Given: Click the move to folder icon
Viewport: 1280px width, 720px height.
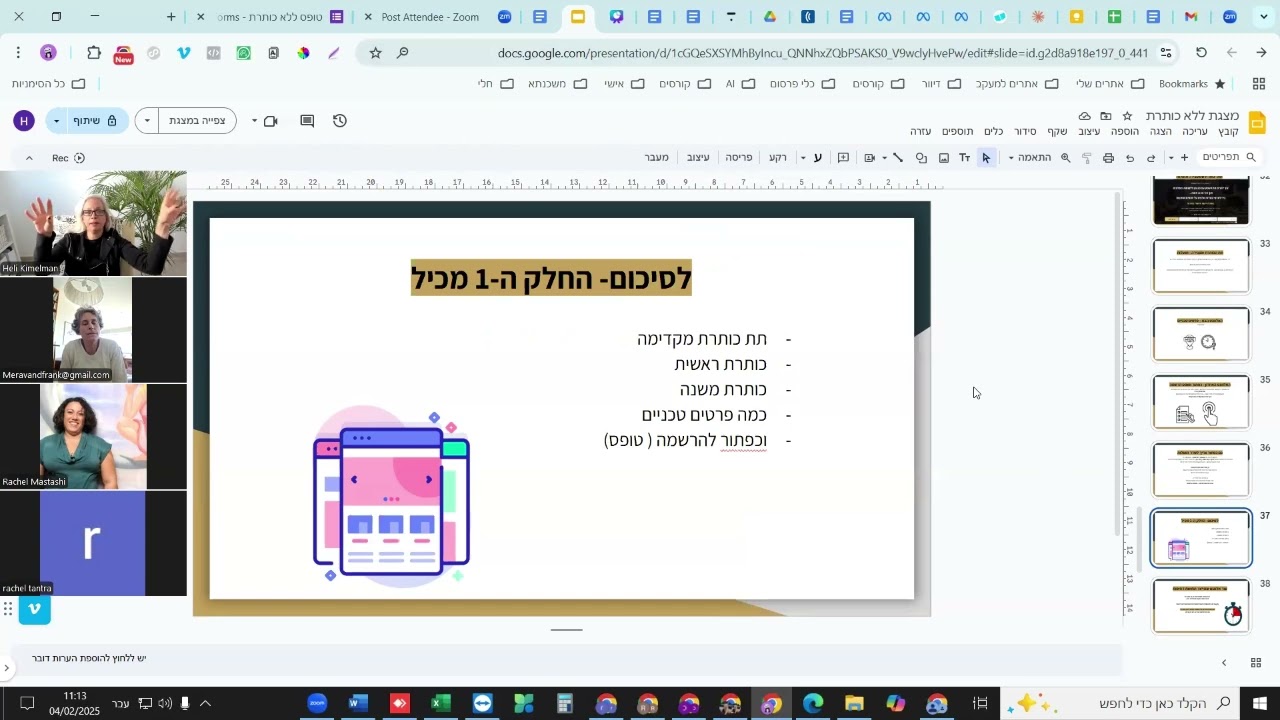Looking at the screenshot, I should 1106,116.
